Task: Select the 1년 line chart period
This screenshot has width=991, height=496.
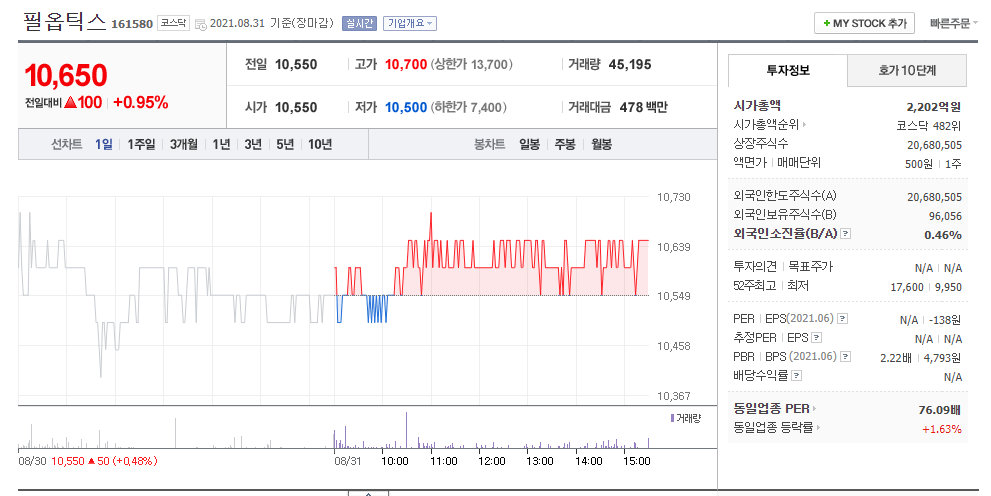Action: coord(221,145)
